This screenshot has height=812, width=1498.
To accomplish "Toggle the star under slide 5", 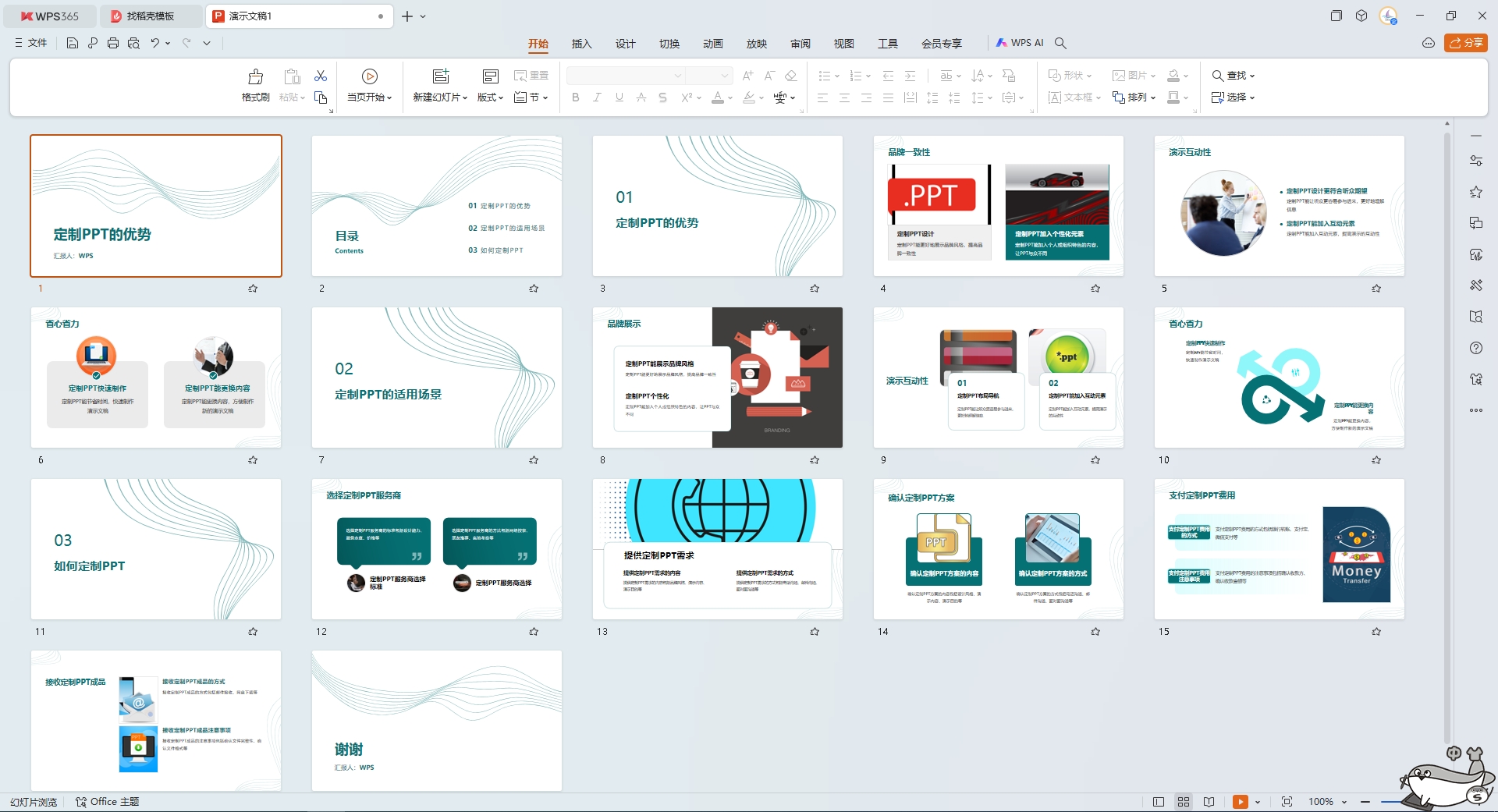I will 1376,289.
